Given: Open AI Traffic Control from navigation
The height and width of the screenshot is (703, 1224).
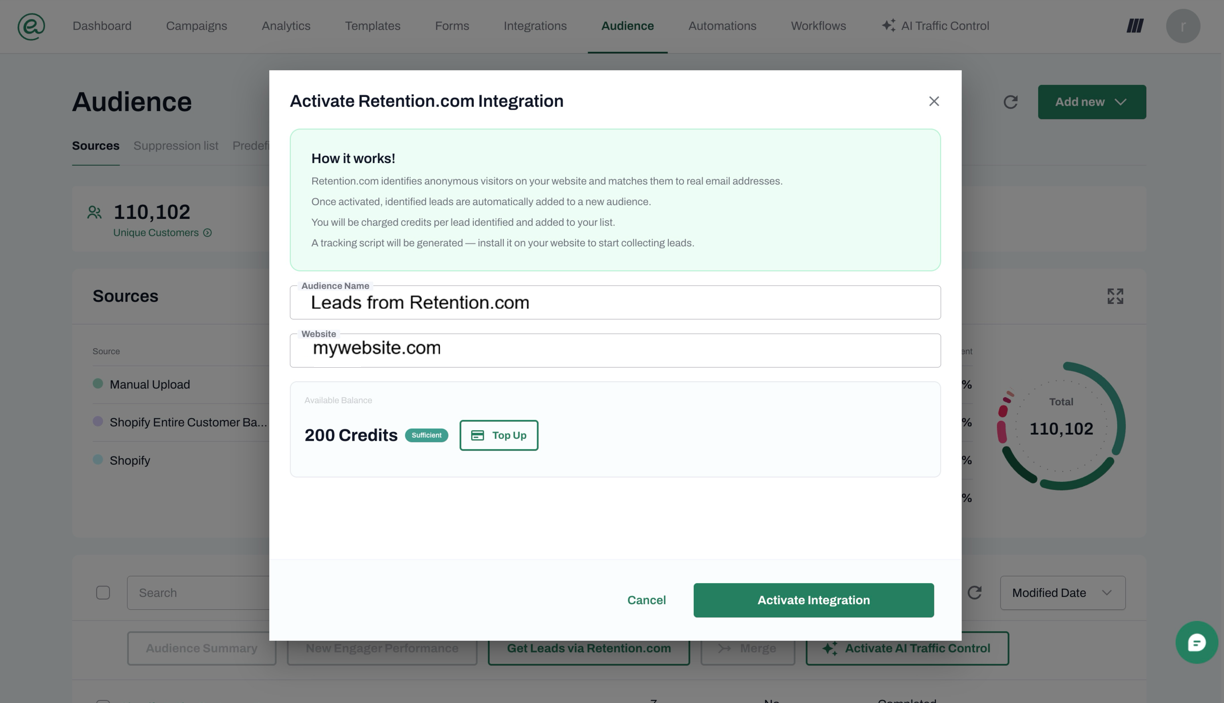Looking at the screenshot, I should (x=935, y=26).
